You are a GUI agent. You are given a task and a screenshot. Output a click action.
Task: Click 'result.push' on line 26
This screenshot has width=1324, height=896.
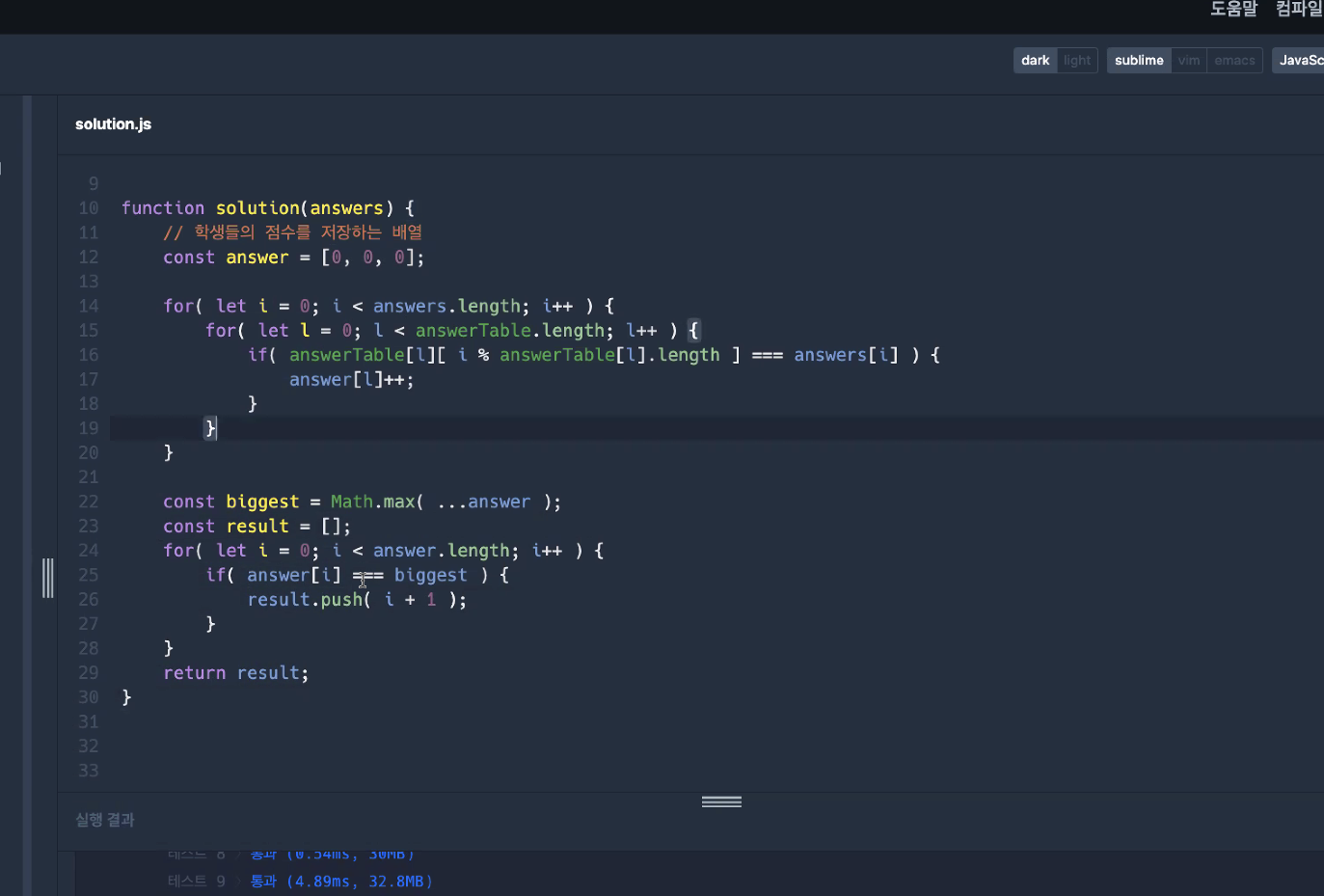(x=305, y=600)
